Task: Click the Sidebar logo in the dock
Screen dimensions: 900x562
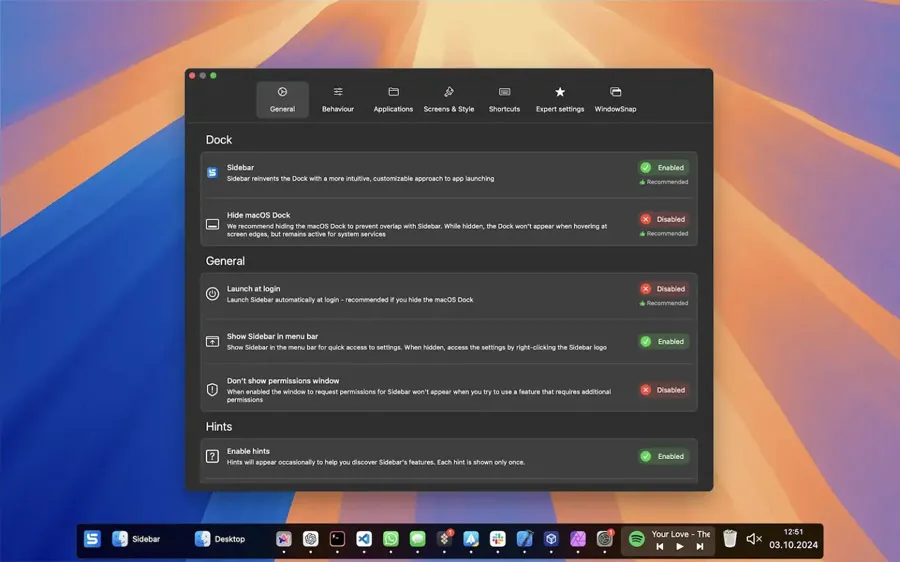Action: [x=92, y=539]
